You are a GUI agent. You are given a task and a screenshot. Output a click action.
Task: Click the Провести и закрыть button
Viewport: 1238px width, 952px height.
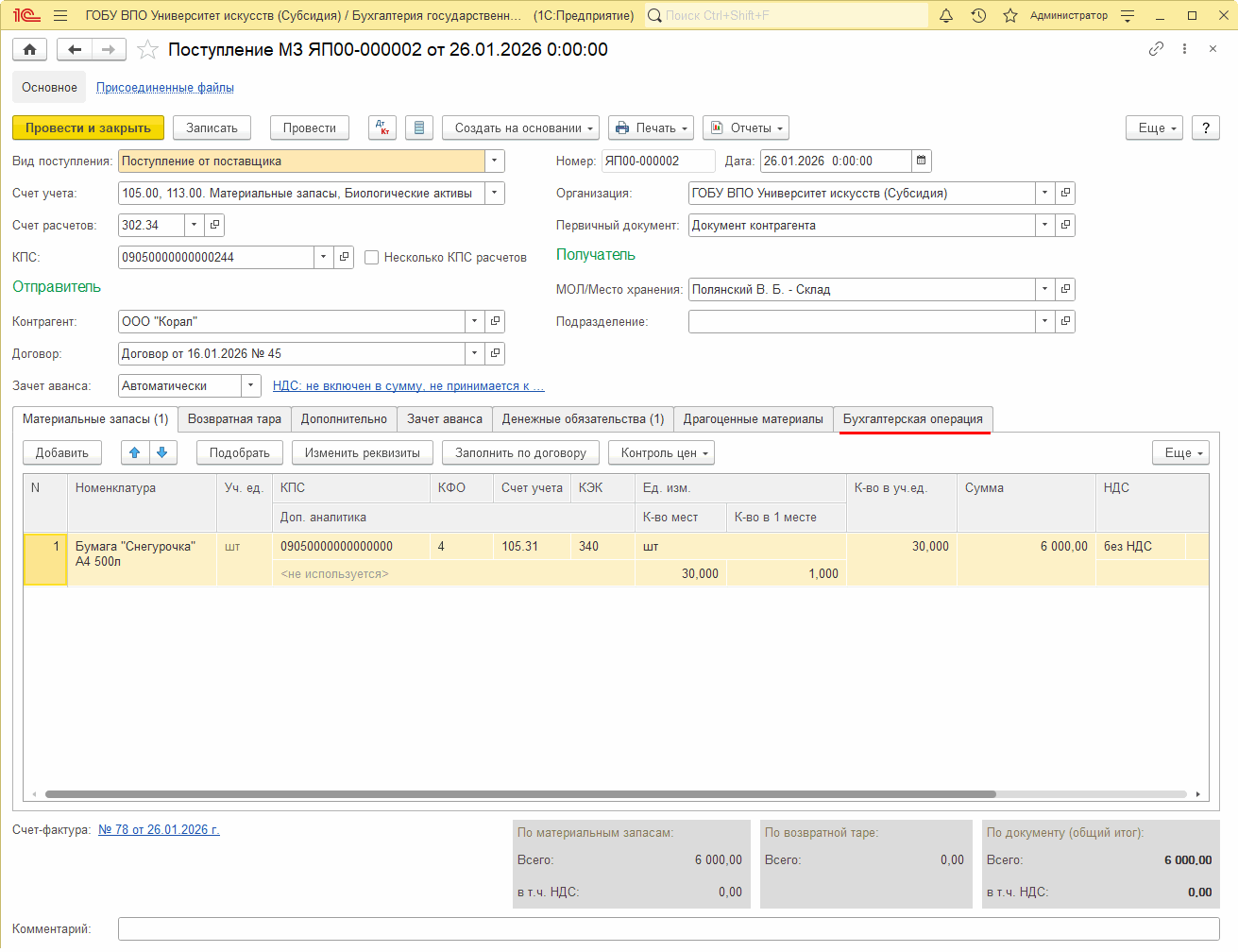click(88, 127)
